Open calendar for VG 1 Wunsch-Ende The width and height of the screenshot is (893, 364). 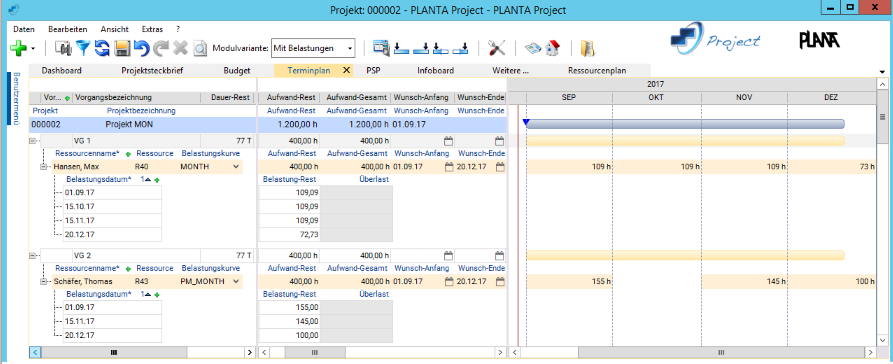point(499,141)
